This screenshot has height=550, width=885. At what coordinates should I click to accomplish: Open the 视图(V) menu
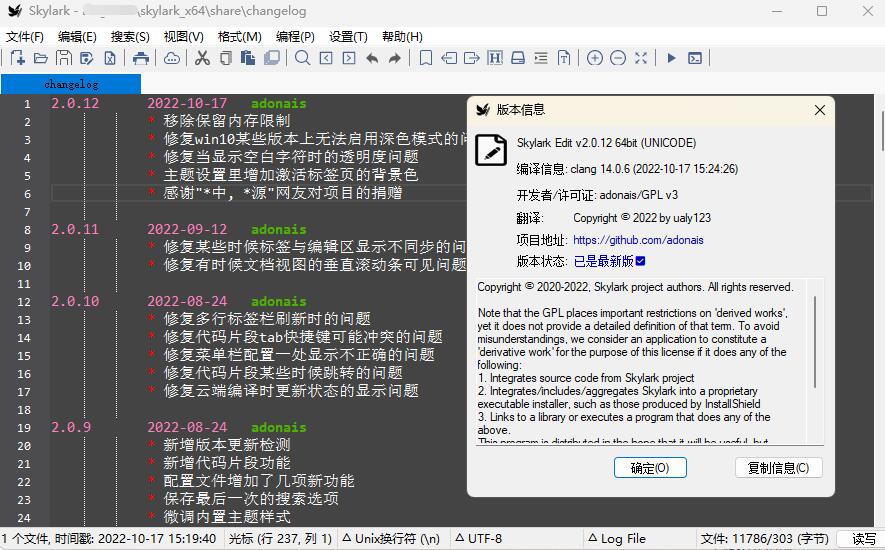tap(183, 37)
